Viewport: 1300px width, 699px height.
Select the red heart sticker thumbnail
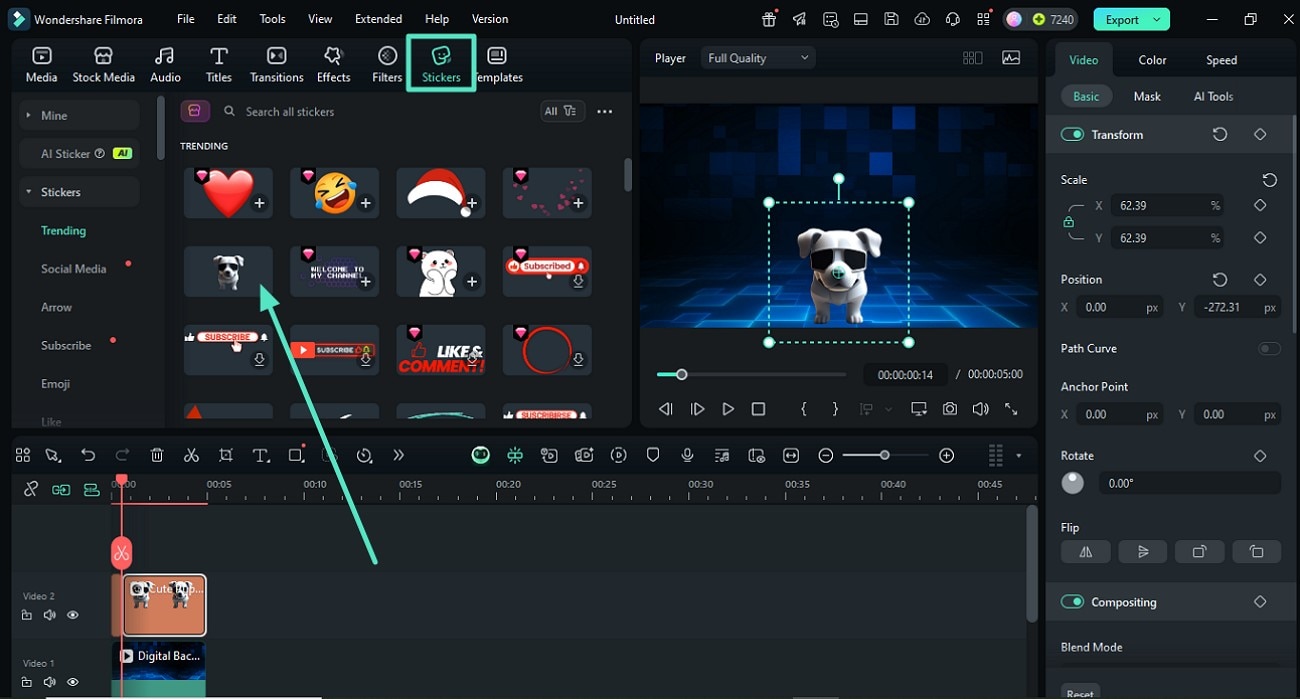tap(228, 193)
